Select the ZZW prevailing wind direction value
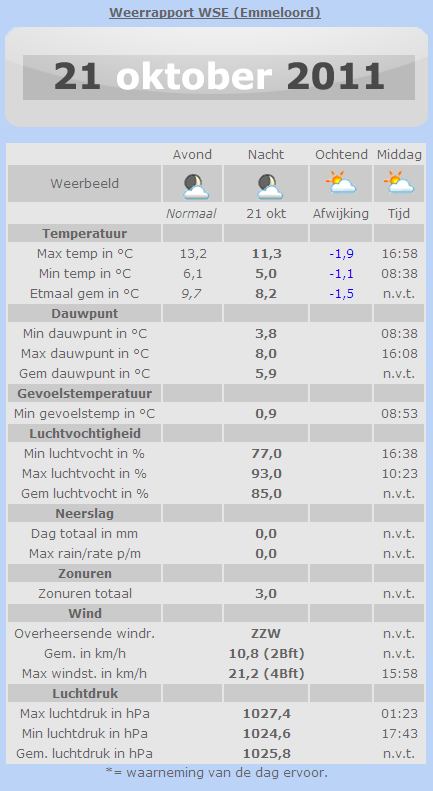Image resolution: width=433 pixels, height=791 pixels. click(266, 634)
